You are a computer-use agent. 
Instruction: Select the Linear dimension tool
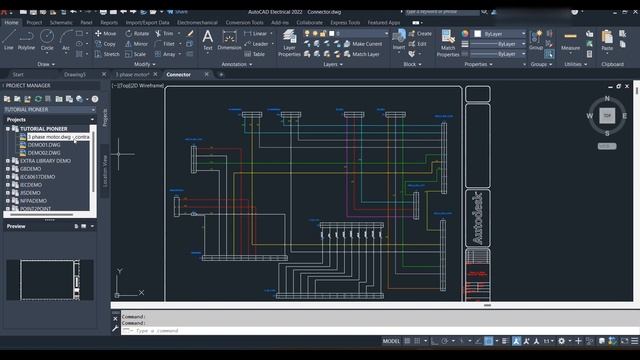tap(256, 33)
